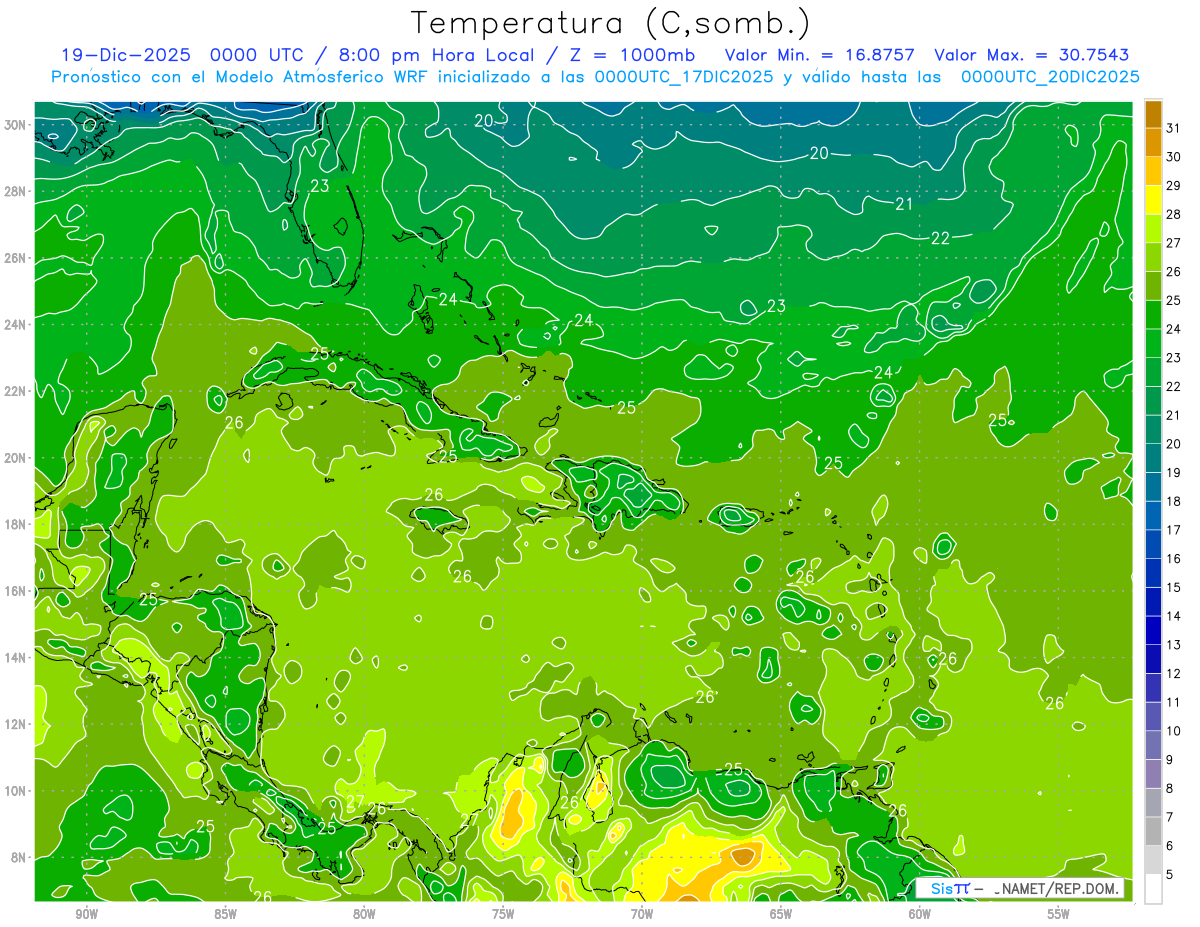
Task: Click the 55W longitude axis label
Action: point(1059,914)
